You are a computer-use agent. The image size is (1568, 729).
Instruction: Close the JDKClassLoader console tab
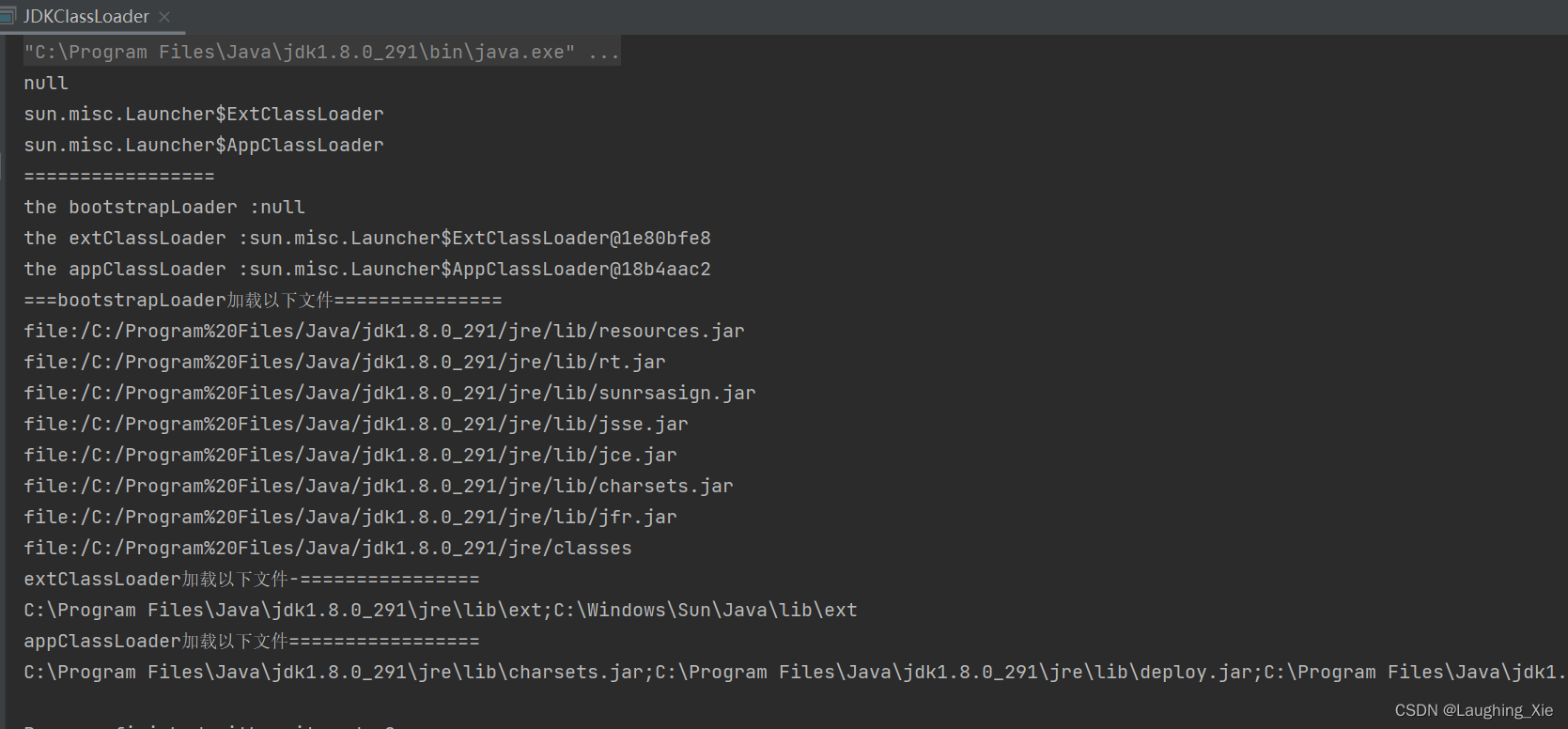click(x=164, y=16)
